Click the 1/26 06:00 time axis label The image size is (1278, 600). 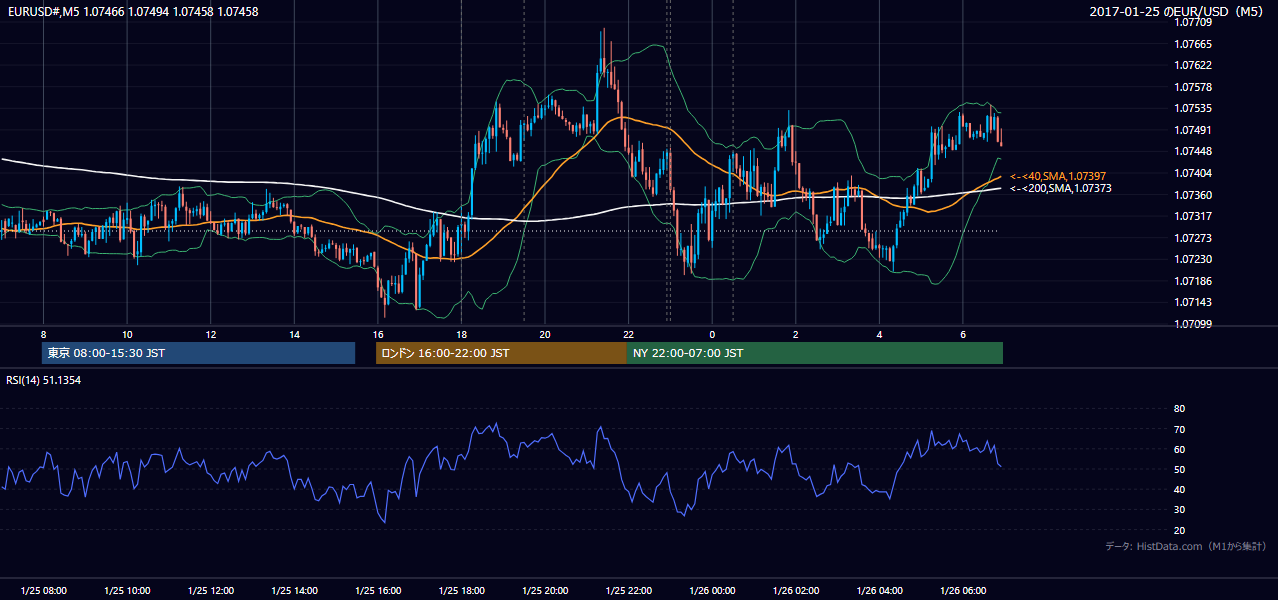coord(963,591)
